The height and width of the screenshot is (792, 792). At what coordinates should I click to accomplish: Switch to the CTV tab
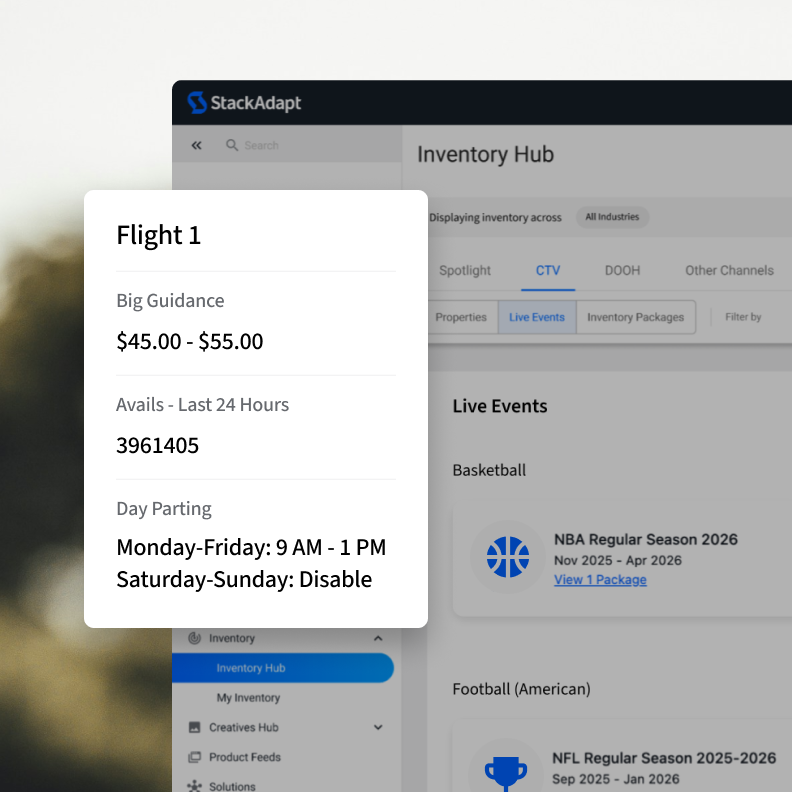pos(548,270)
